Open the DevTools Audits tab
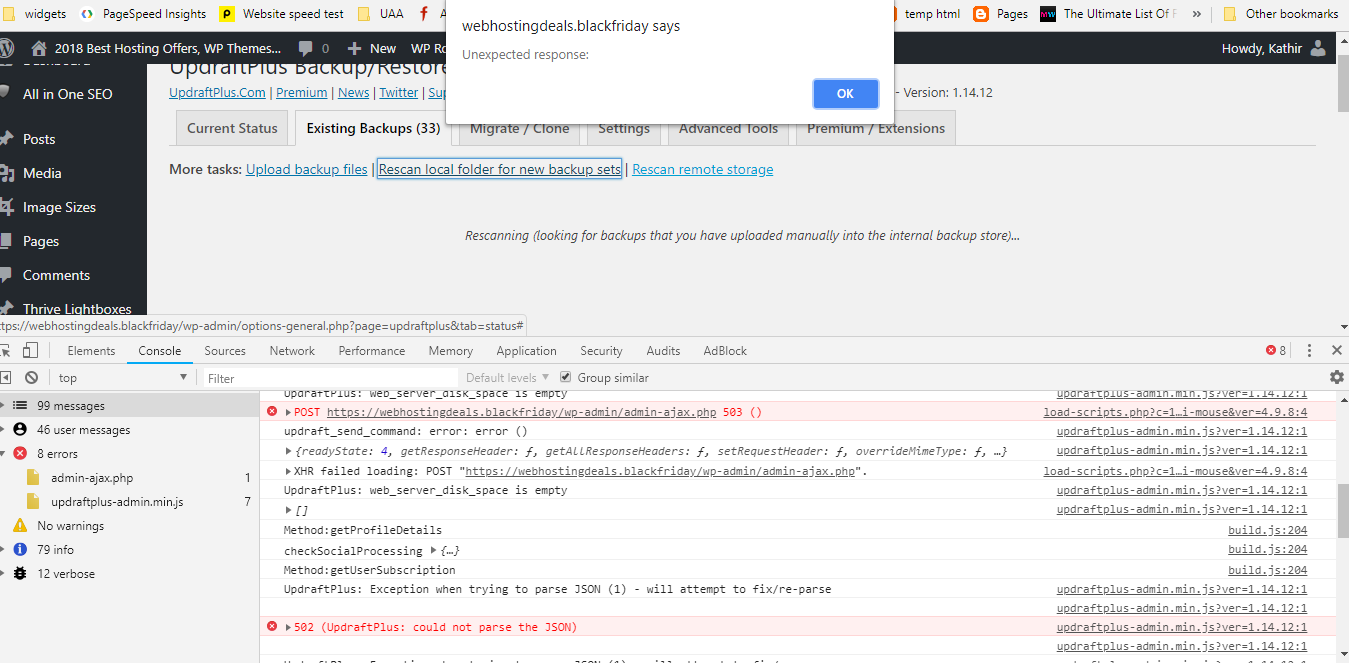The image size is (1349, 663). pos(663,351)
